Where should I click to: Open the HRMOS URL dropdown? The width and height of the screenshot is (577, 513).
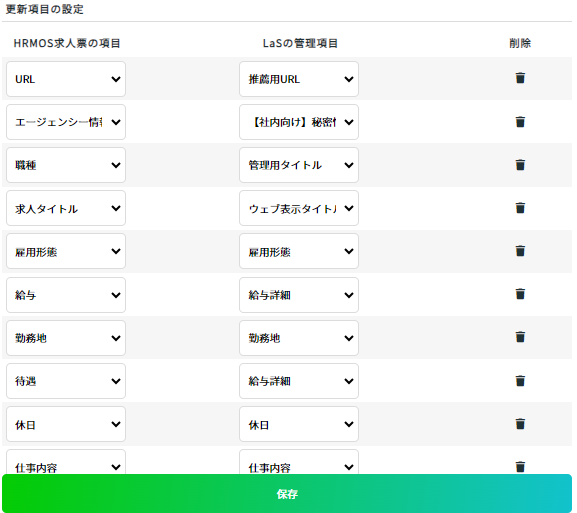(66, 79)
